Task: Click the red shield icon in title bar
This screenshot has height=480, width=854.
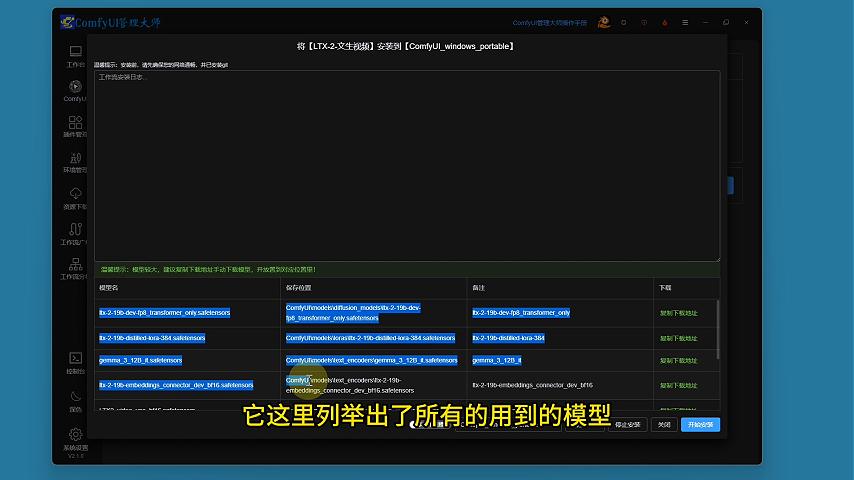Action: tap(644, 22)
